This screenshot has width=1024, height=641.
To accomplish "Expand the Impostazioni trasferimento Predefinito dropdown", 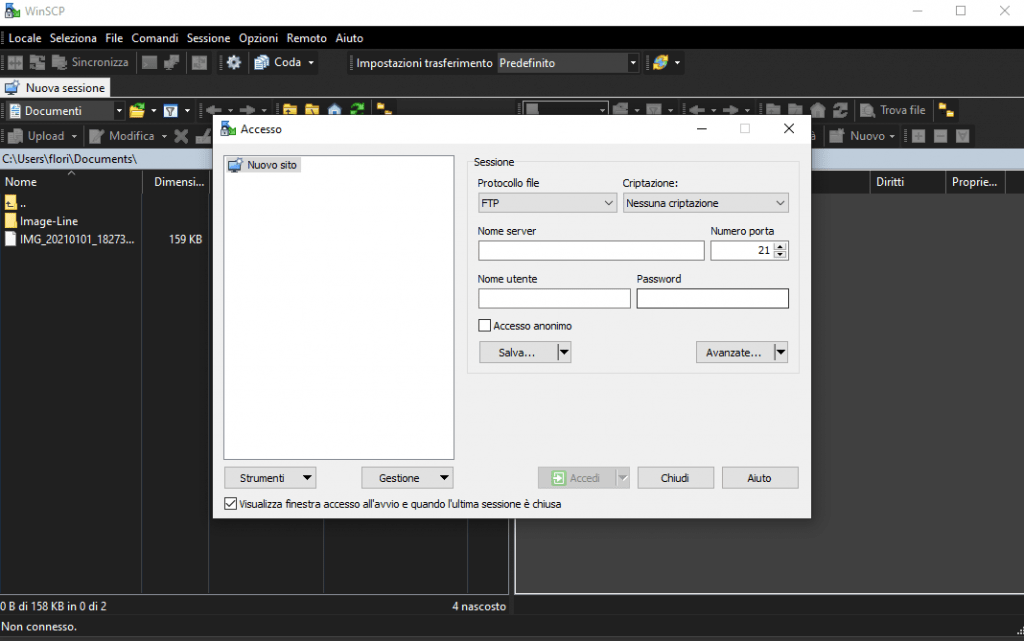I will (632, 62).
